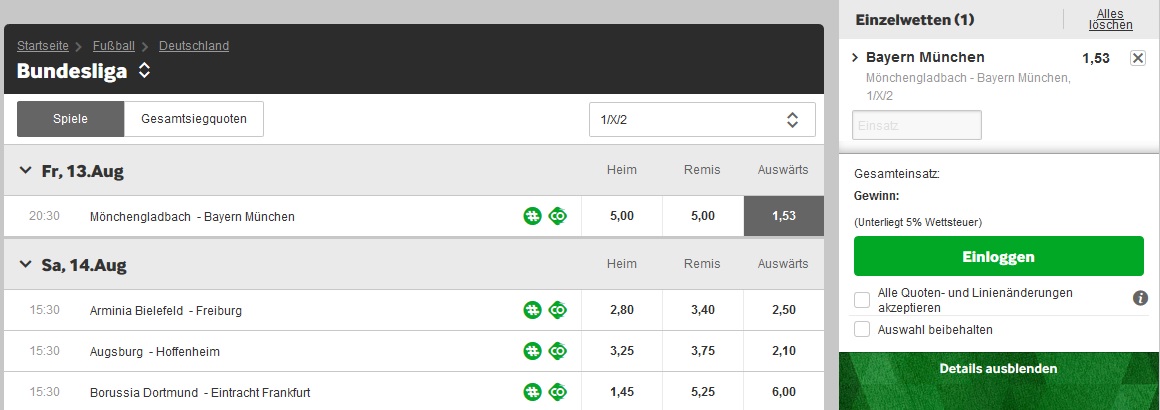
Task: Open Borussia Dortmund - Eintracht Frankfurt match
Action: tap(200, 393)
